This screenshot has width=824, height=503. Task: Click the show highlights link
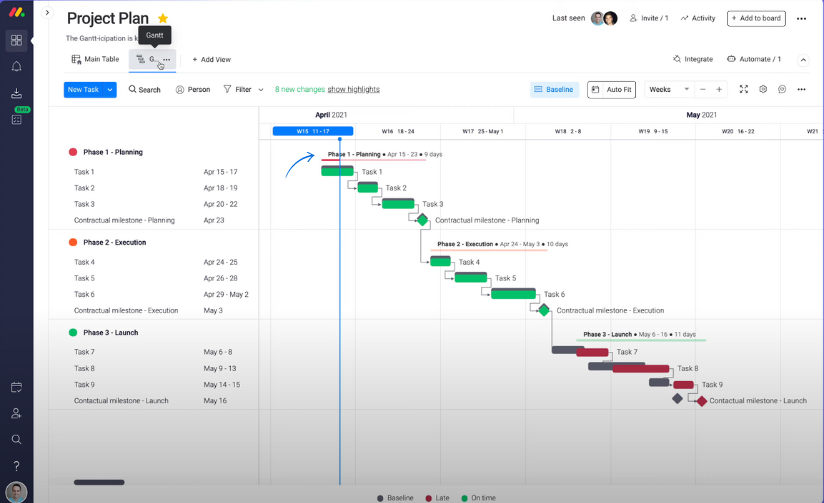353,89
